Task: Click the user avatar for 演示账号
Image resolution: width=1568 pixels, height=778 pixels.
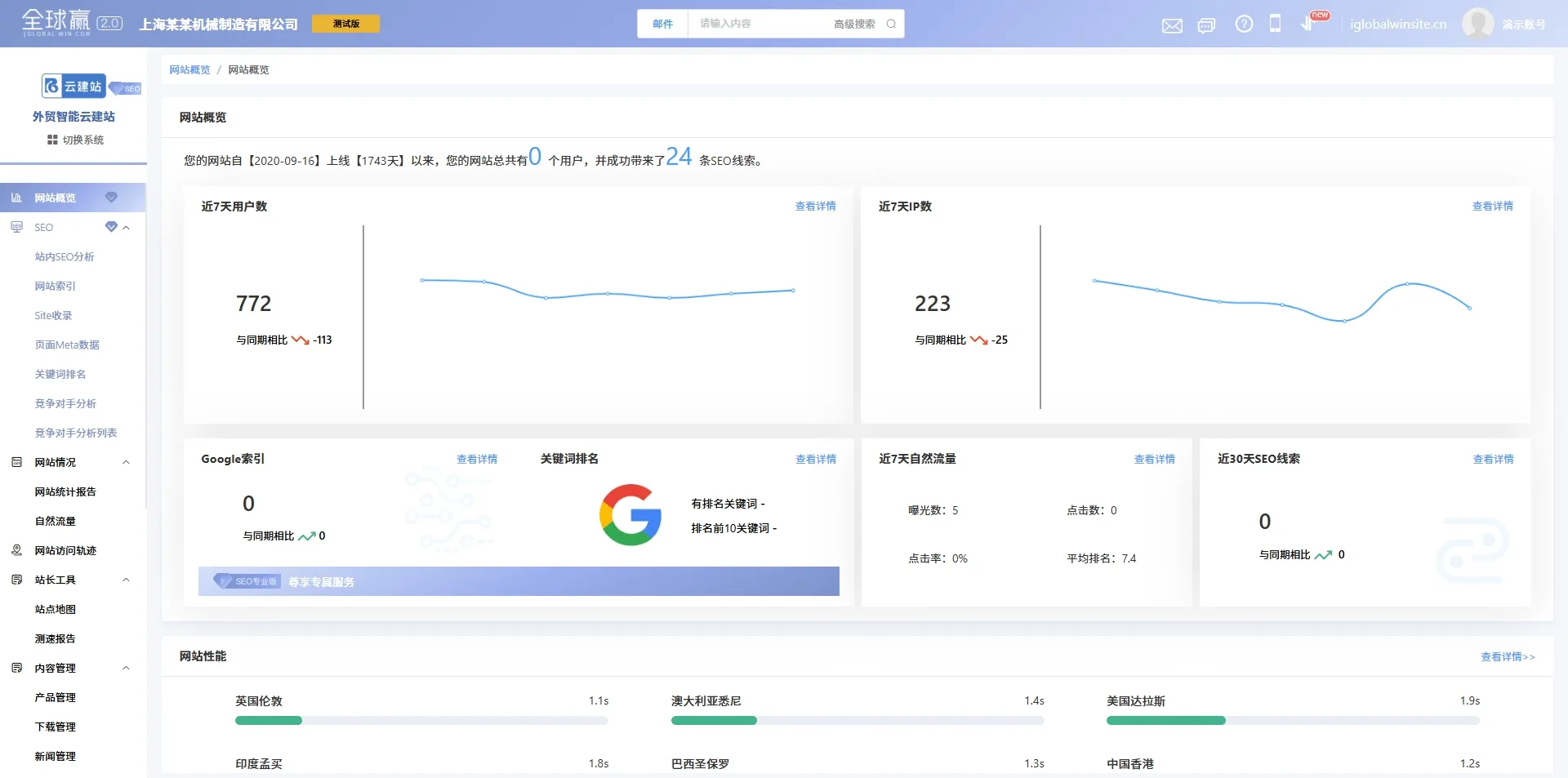Action: coord(1477,24)
